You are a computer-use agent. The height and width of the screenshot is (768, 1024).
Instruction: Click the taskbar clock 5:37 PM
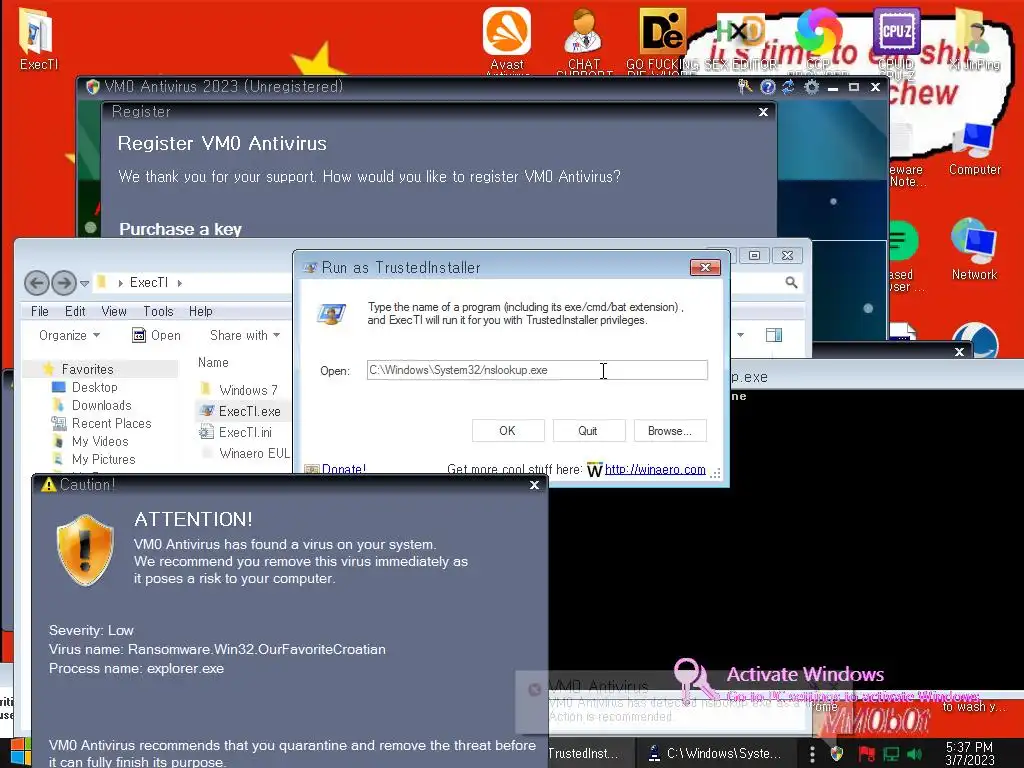point(969,754)
